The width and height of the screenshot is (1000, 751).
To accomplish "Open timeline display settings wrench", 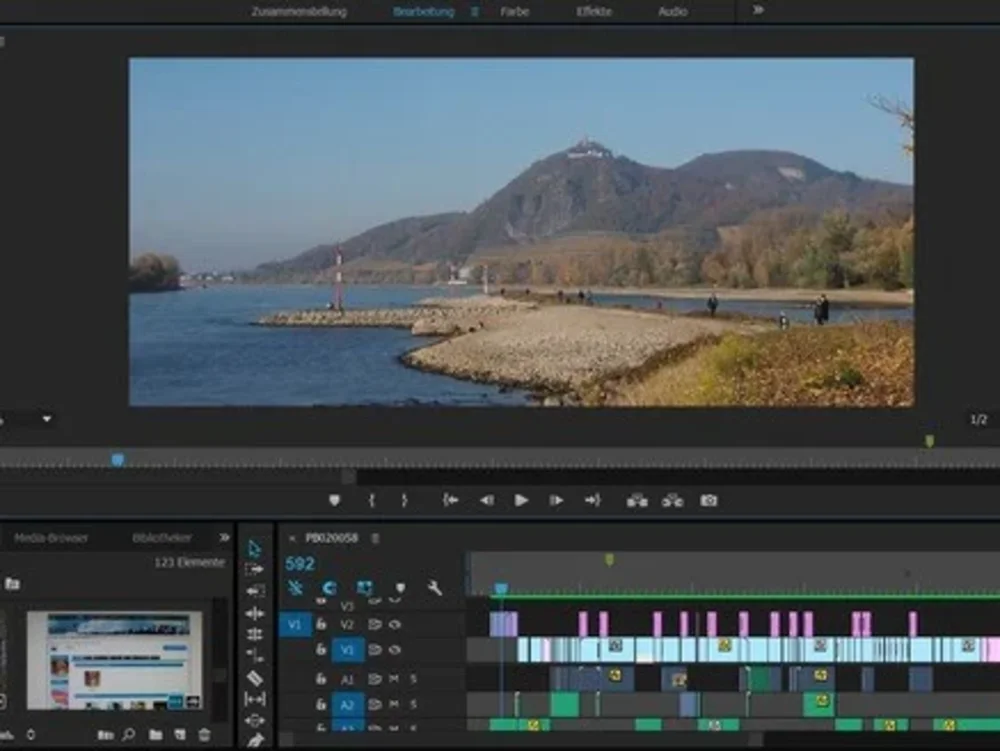I will 434,587.
